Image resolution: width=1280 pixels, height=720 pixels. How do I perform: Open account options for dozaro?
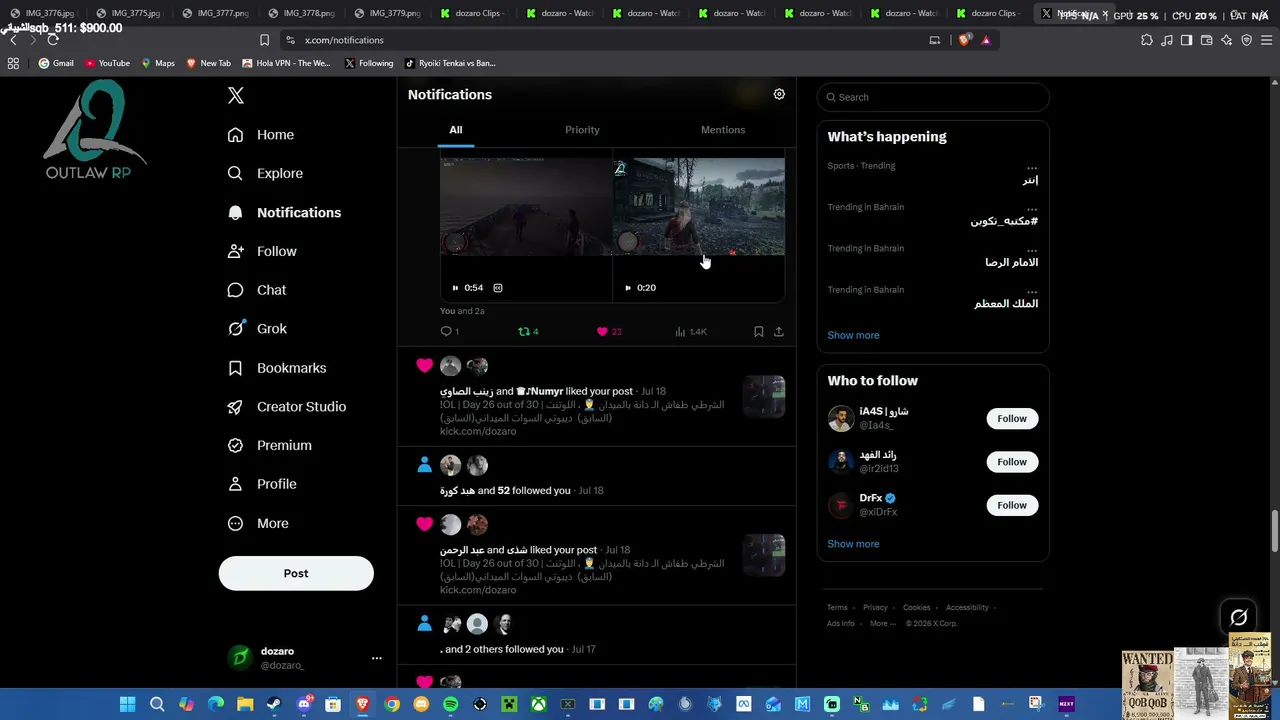[x=376, y=658]
